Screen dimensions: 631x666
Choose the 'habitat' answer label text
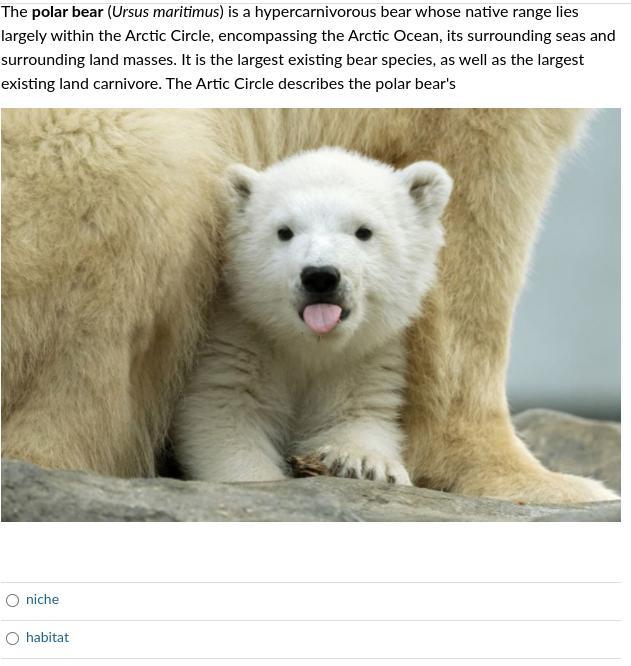tap(47, 638)
